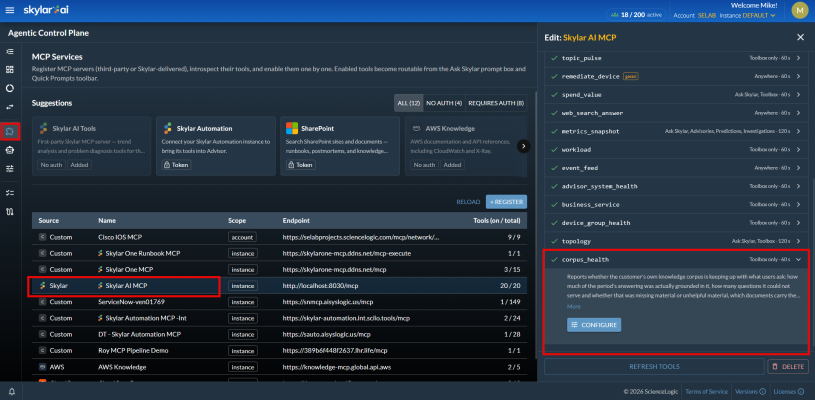
Task: Sort by the Endpoint column header
Action: pos(296,220)
